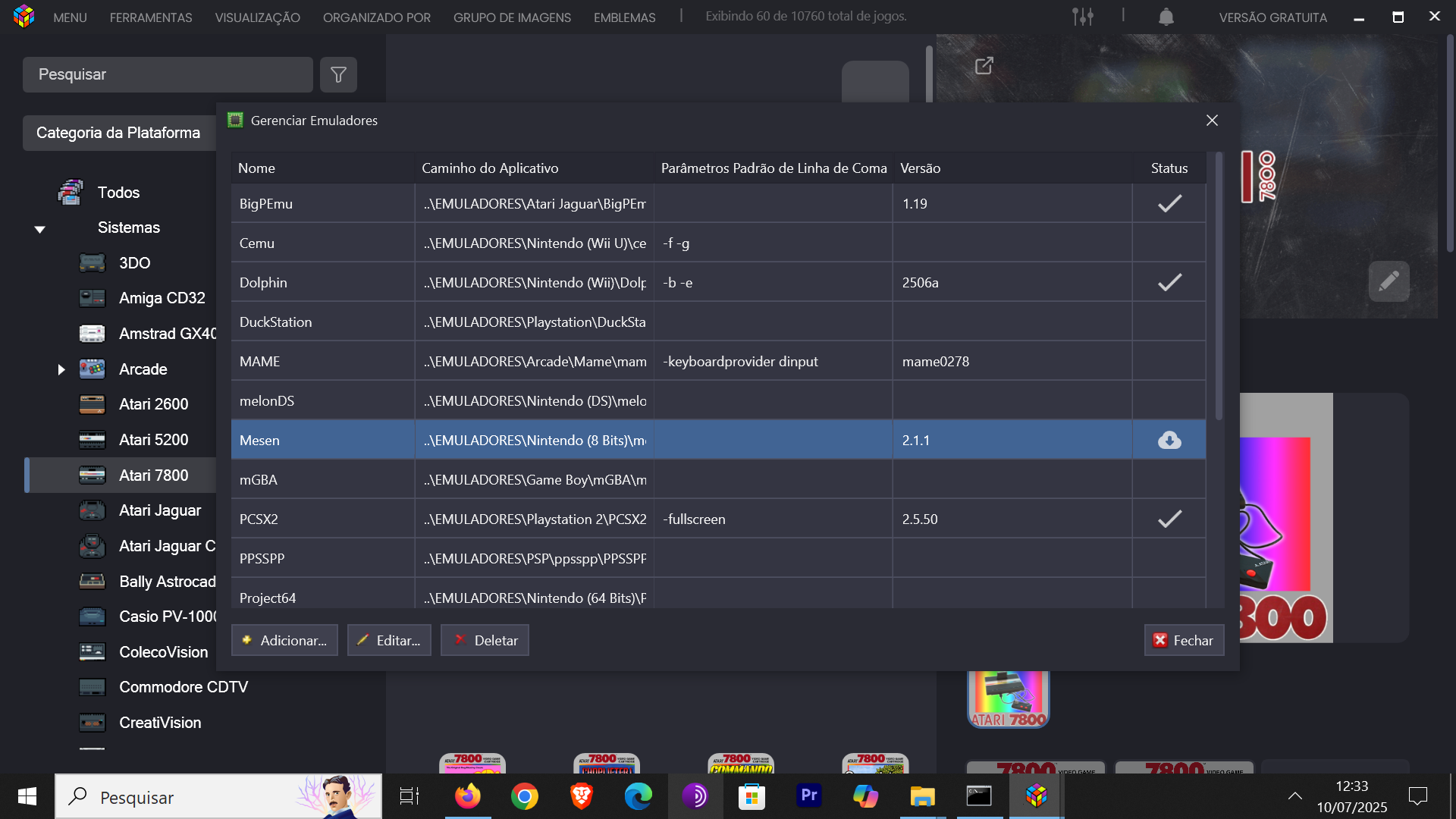Close the Gerenciar Emuladores dialog with X
Viewport: 1456px width, 819px height.
(1212, 121)
